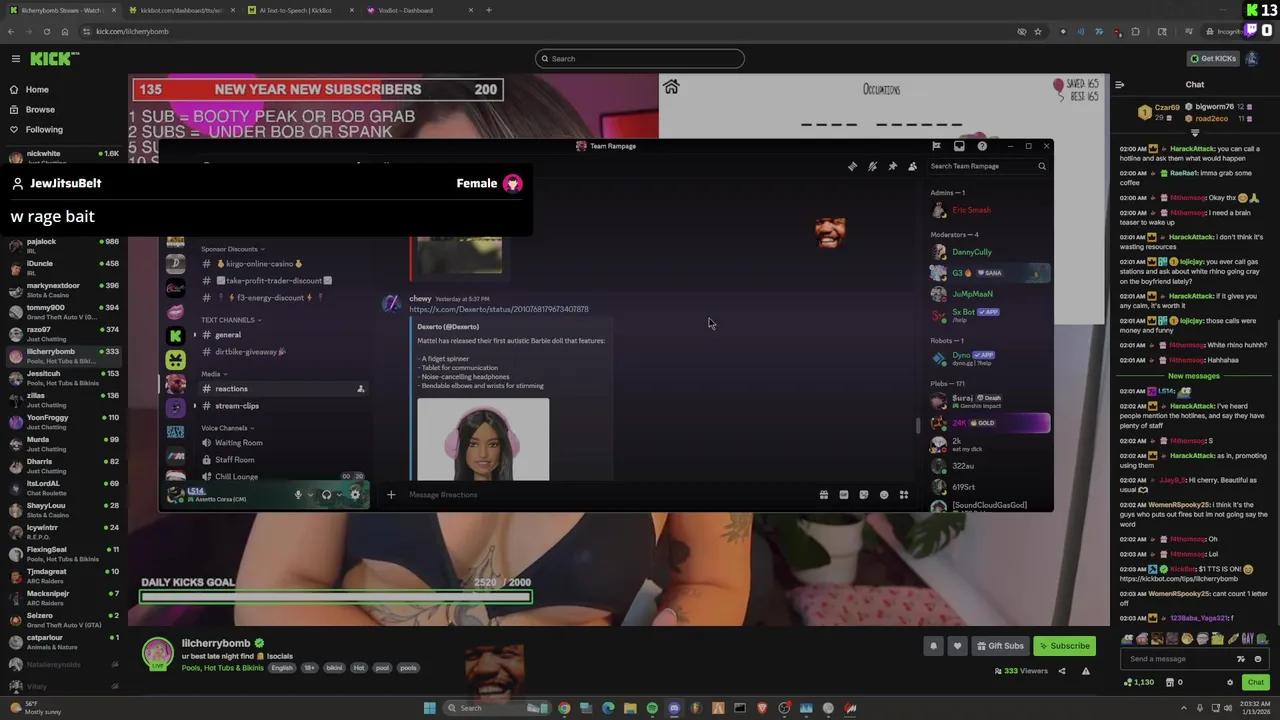Open headphone output options dropdown arrow

click(x=338, y=495)
